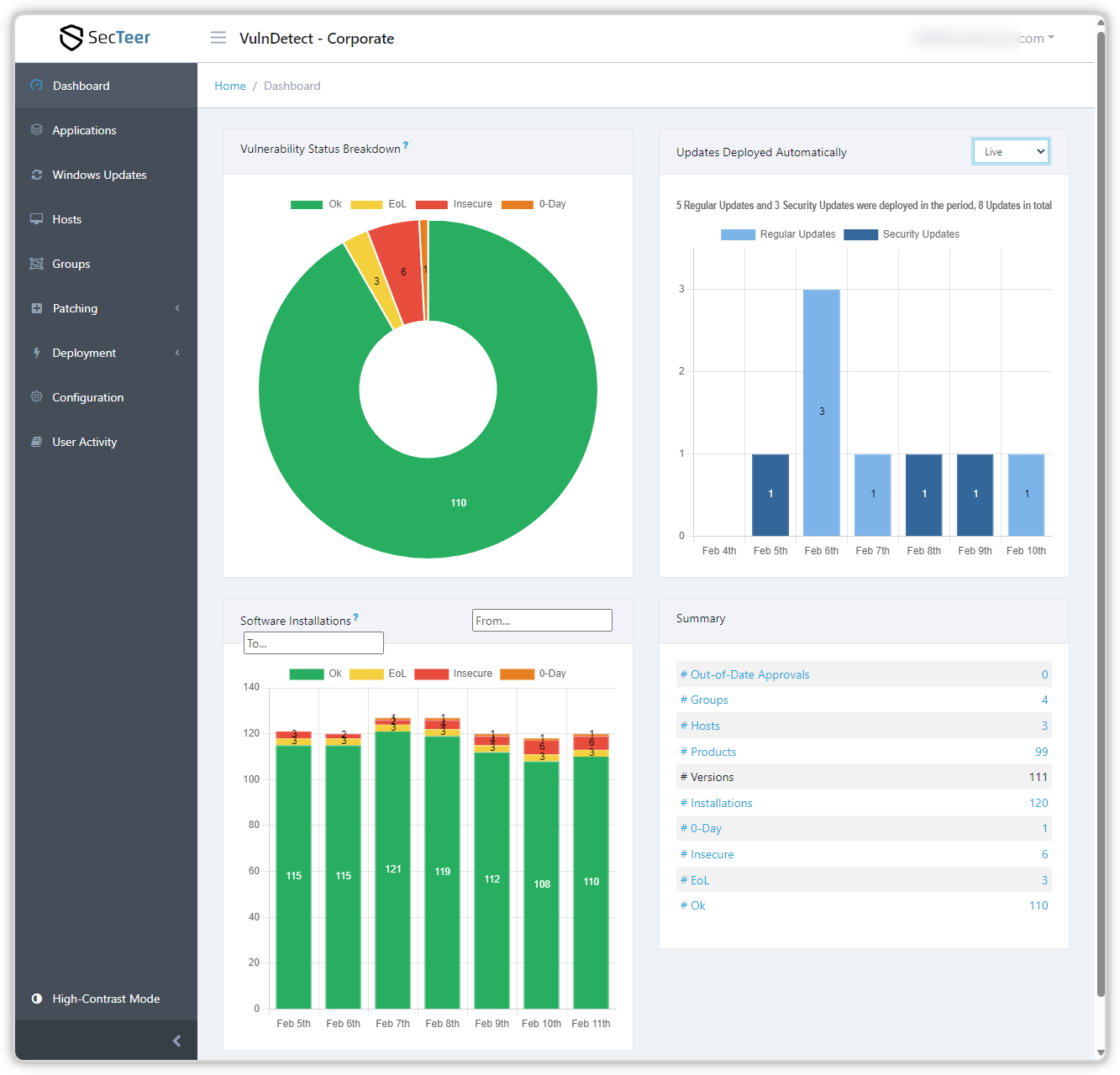Toggle the Insecure legend in donut chart
This screenshot has height=1075, width=1120.
(x=455, y=204)
